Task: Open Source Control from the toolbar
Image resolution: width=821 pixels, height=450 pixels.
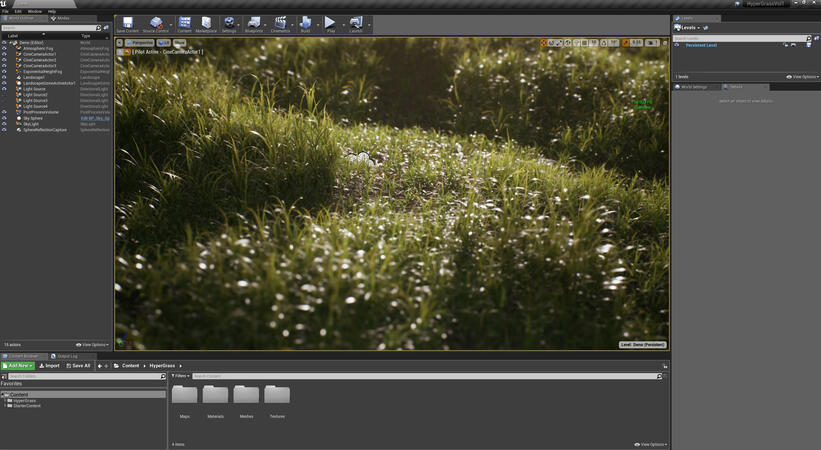Action: pyautogui.click(x=155, y=24)
